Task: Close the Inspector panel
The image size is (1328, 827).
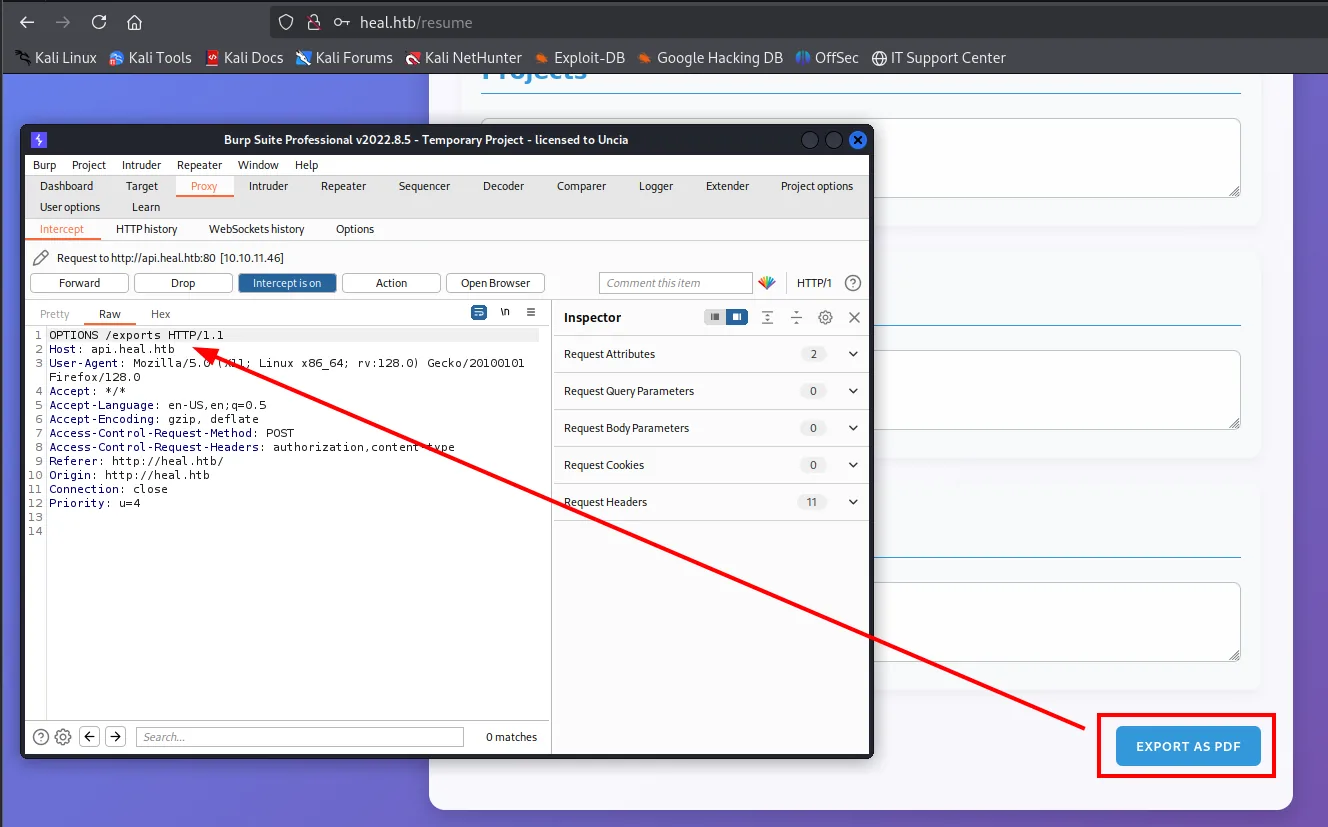Action: pos(854,317)
